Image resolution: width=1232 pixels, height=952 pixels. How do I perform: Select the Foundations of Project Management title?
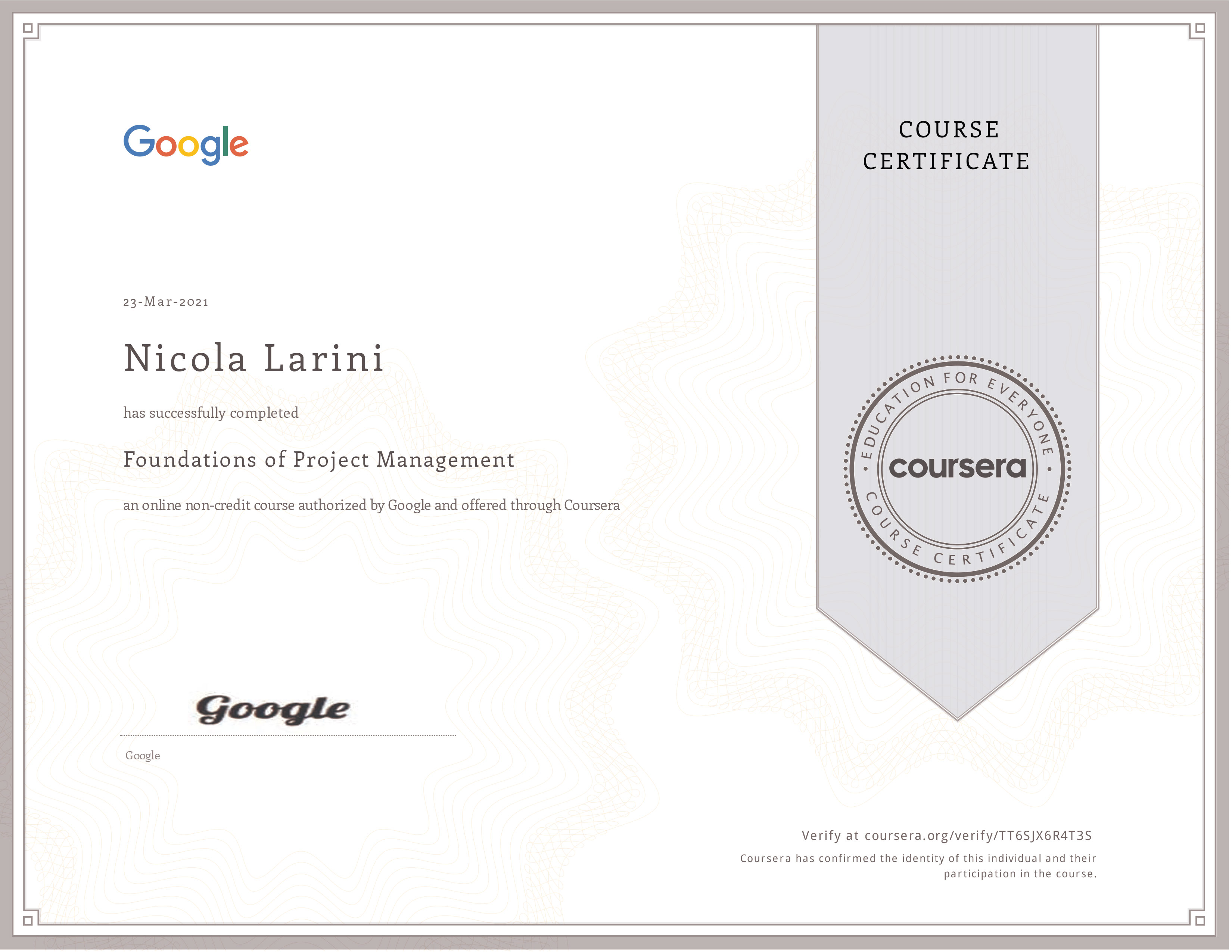pos(319,460)
